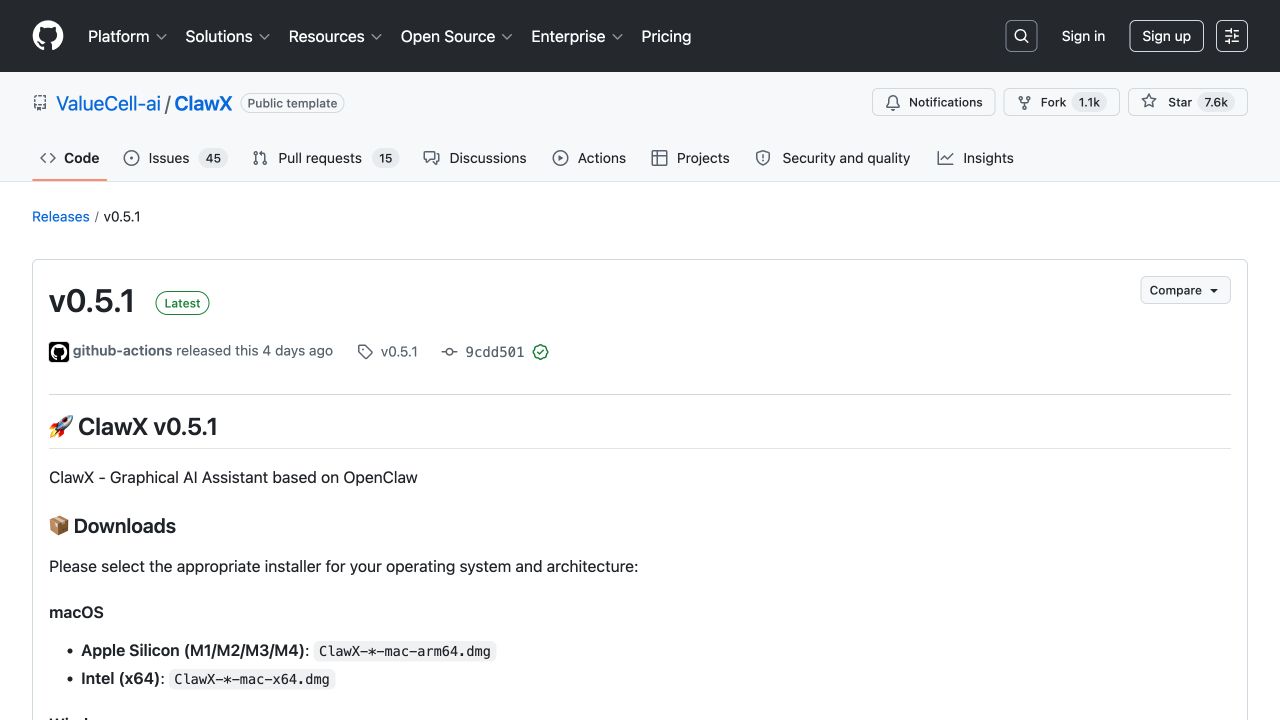Click the ClawX v0.5.1 heading
The image size is (1280, 720).
[x=133, y=427]
